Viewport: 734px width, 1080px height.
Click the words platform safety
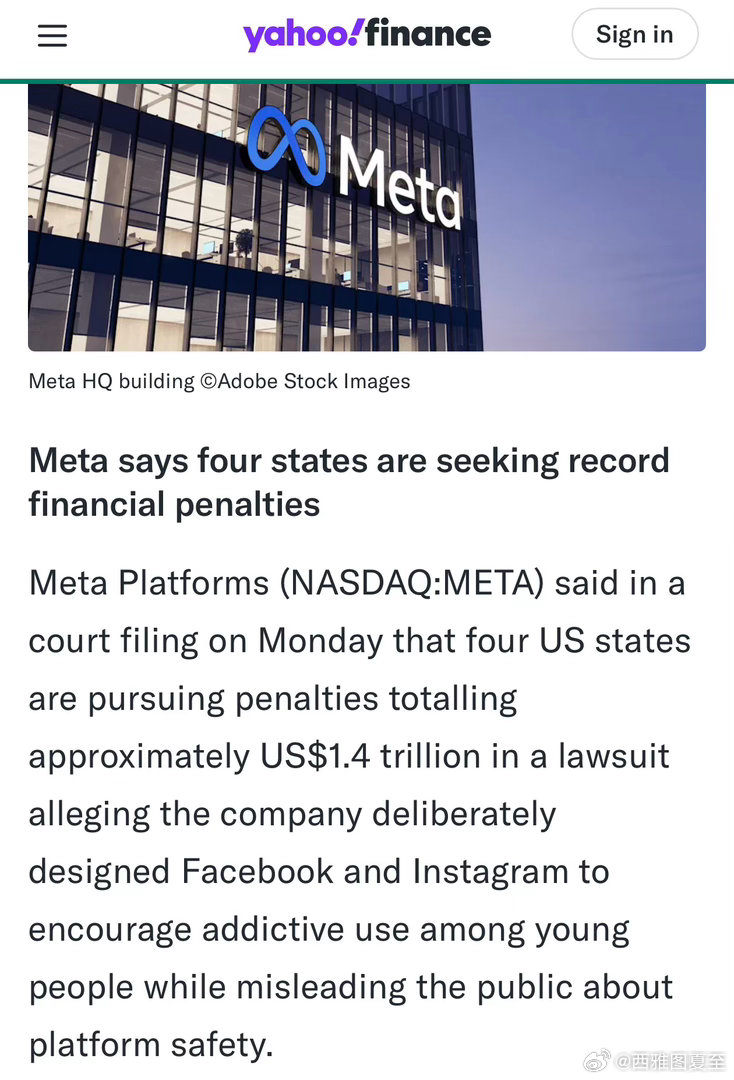(151, 1045)
